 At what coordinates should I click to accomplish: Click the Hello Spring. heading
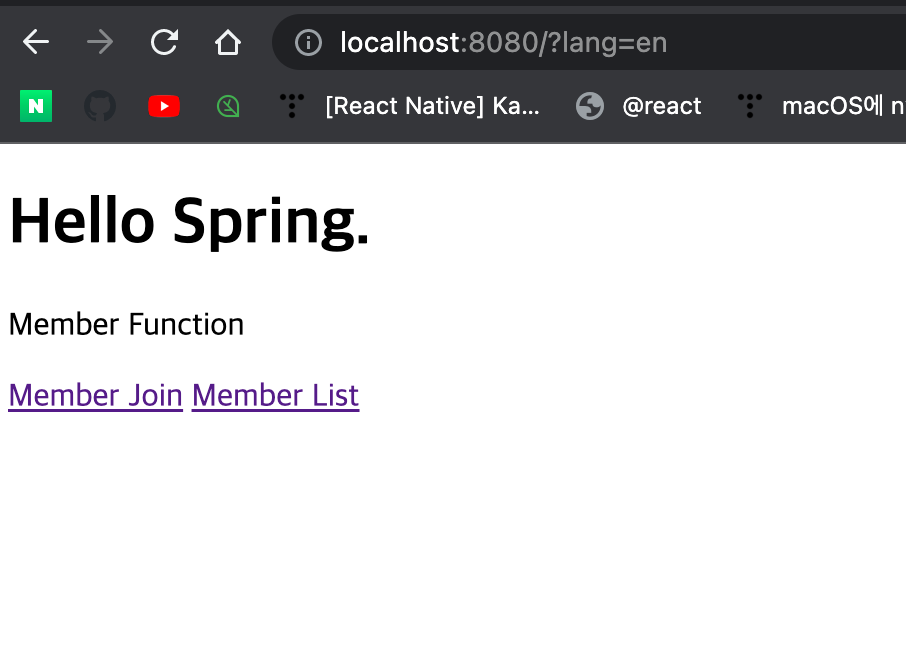click(x=189, y=221)
